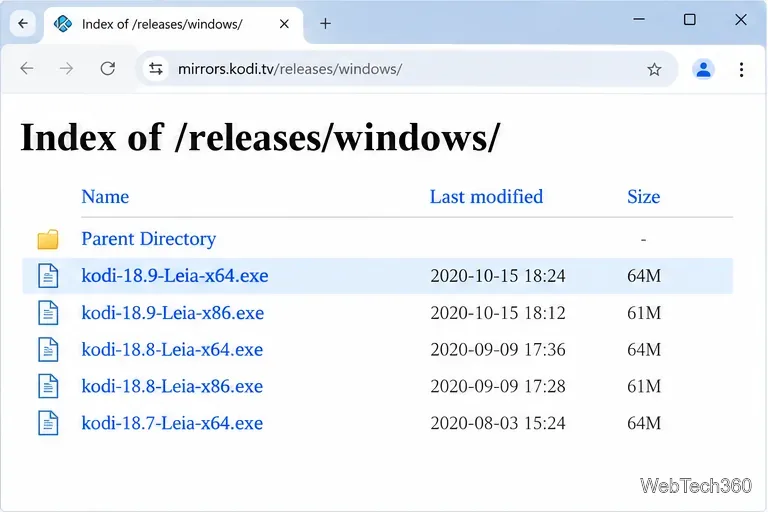Sort listing by Name column
The width and height of the screenshot is (768, 512).
105,197
